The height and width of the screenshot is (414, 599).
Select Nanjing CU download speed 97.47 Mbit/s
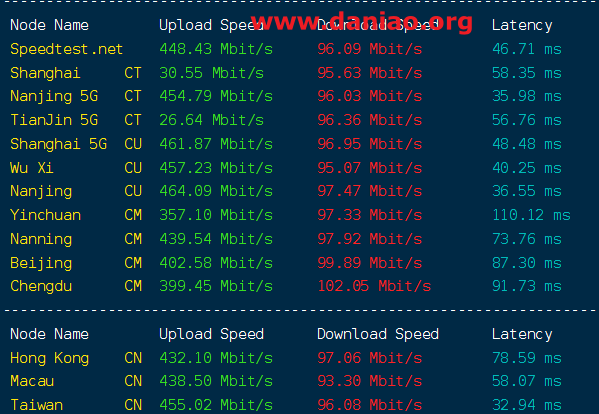[369, 191]
